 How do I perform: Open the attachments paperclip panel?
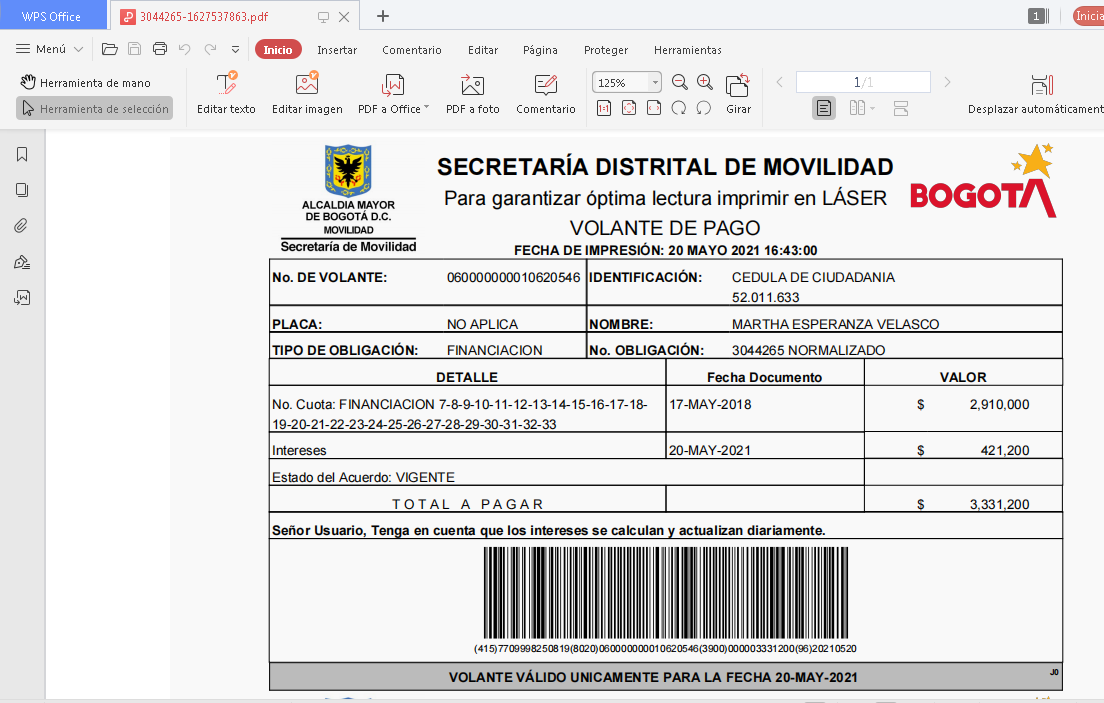click(22, 226)
